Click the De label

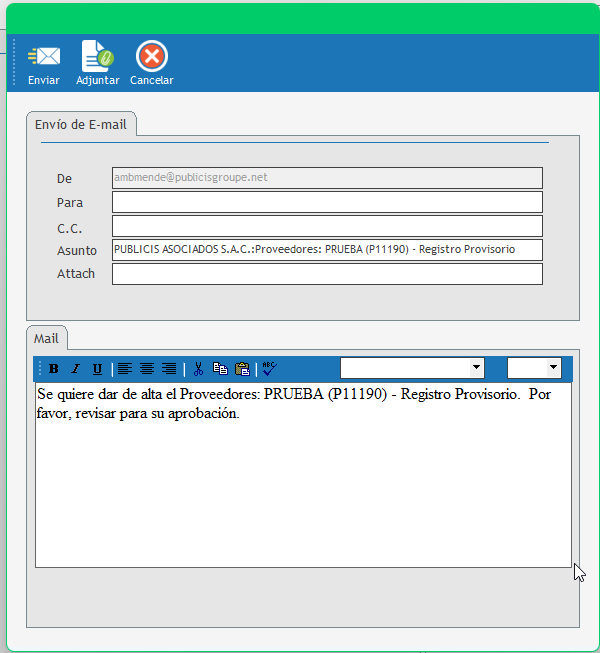65,179
